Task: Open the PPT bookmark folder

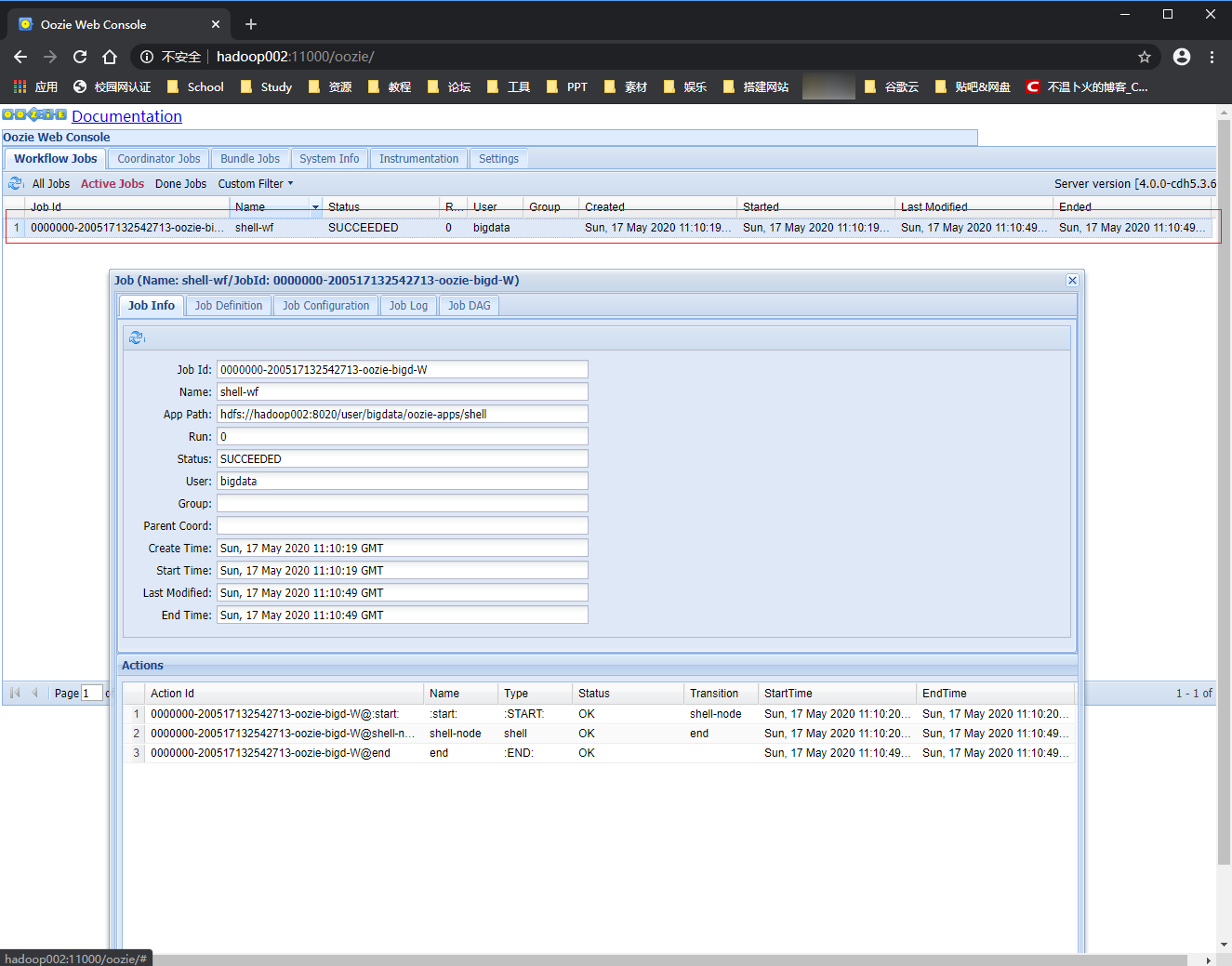Action: click(567, 86)
